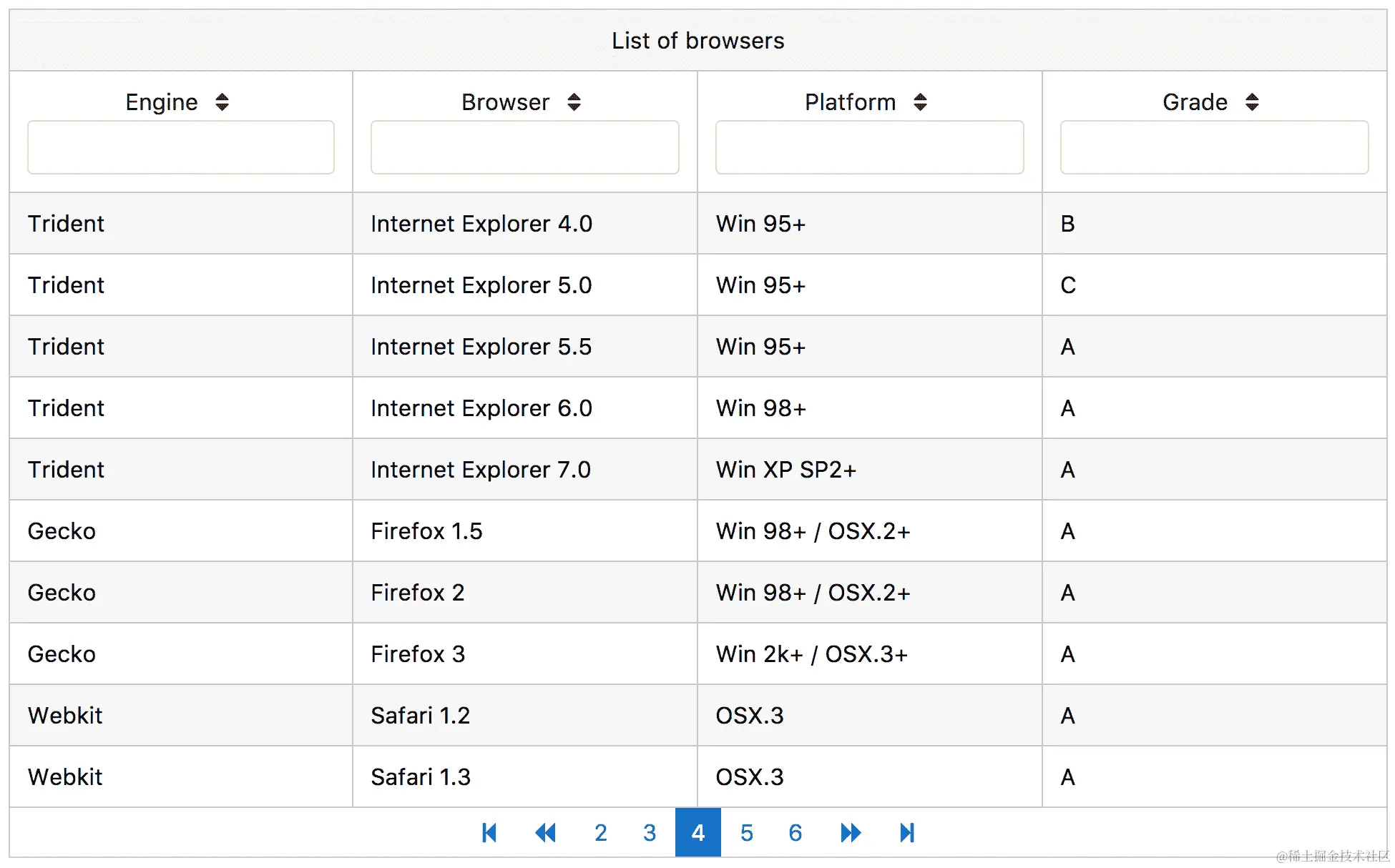
Task: Switch to page 5
Action: coord(747,832)
